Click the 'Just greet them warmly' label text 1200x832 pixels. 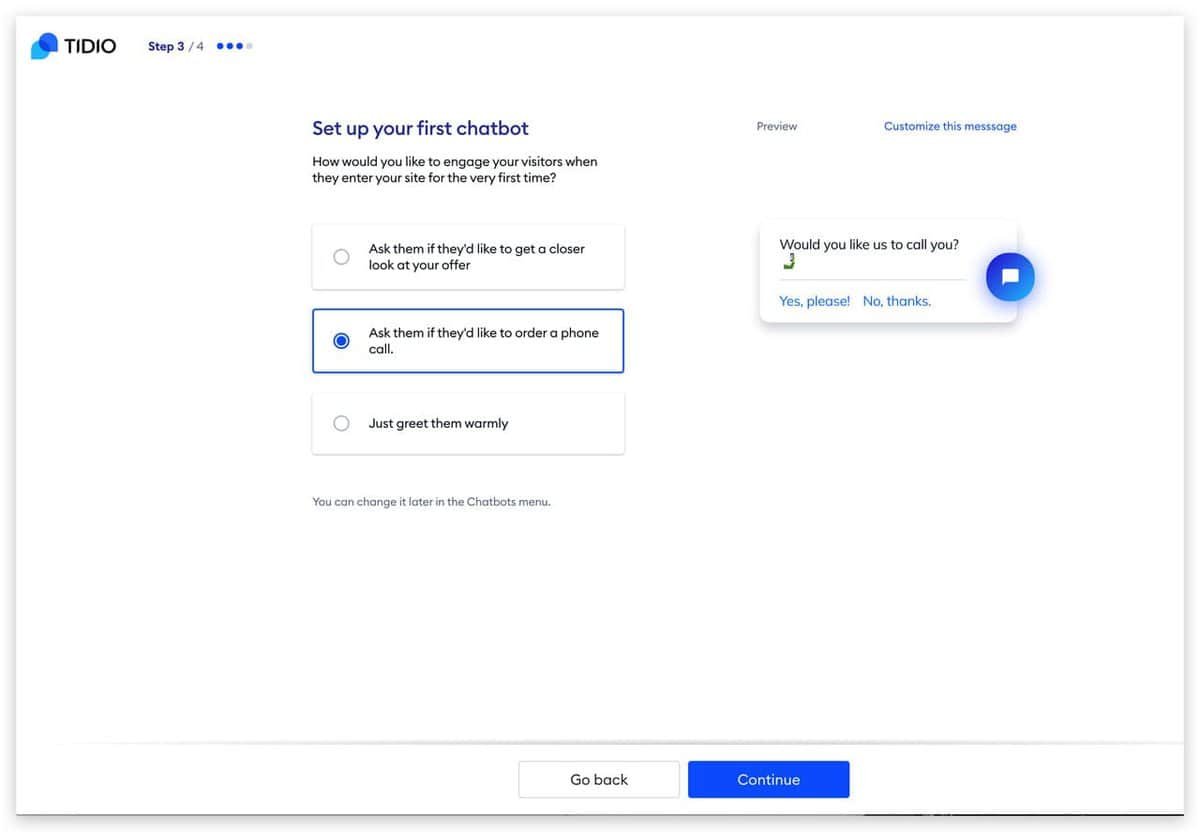point(438,423)
